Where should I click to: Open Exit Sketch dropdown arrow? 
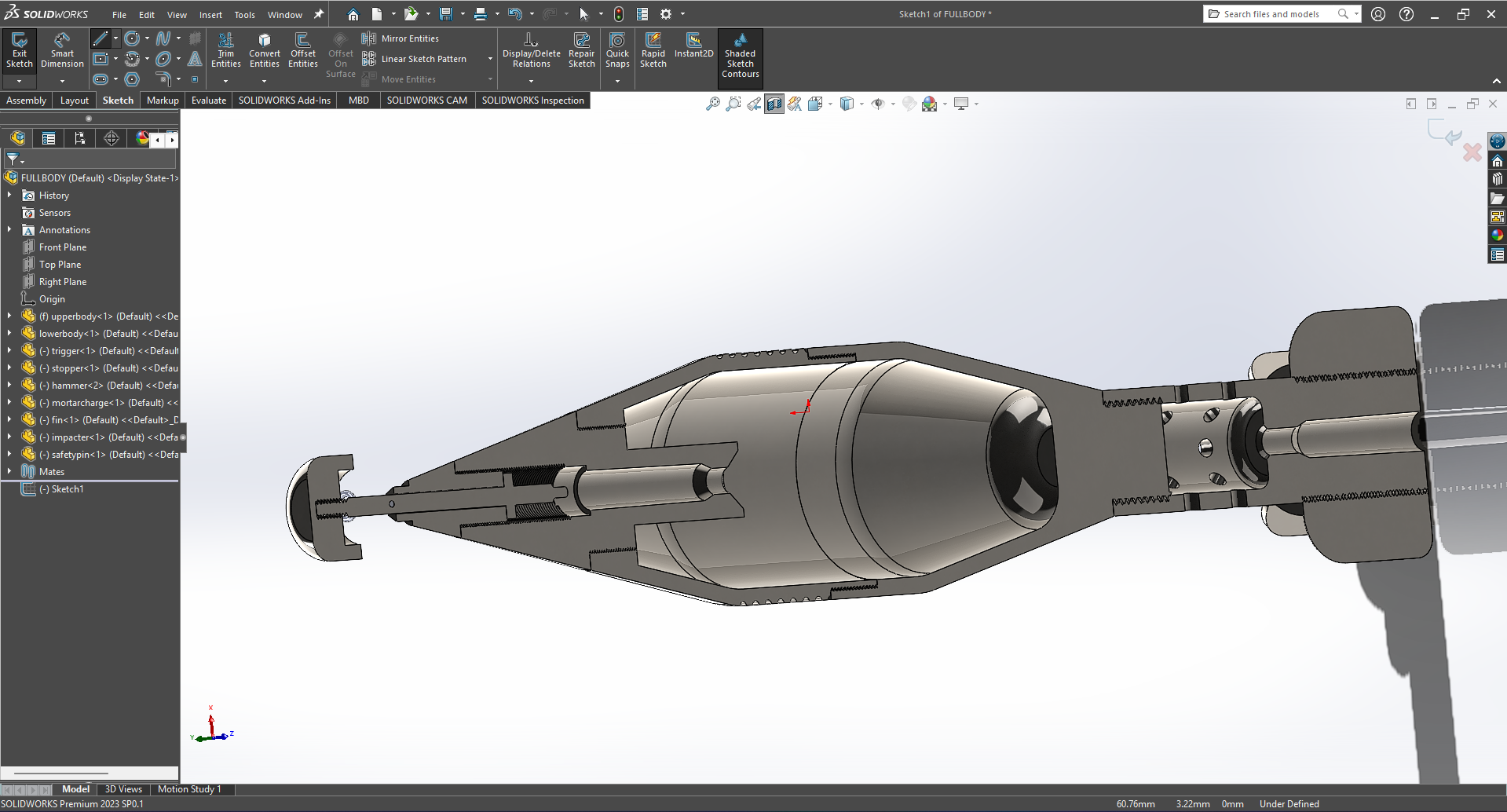click(x=20, y=81)
